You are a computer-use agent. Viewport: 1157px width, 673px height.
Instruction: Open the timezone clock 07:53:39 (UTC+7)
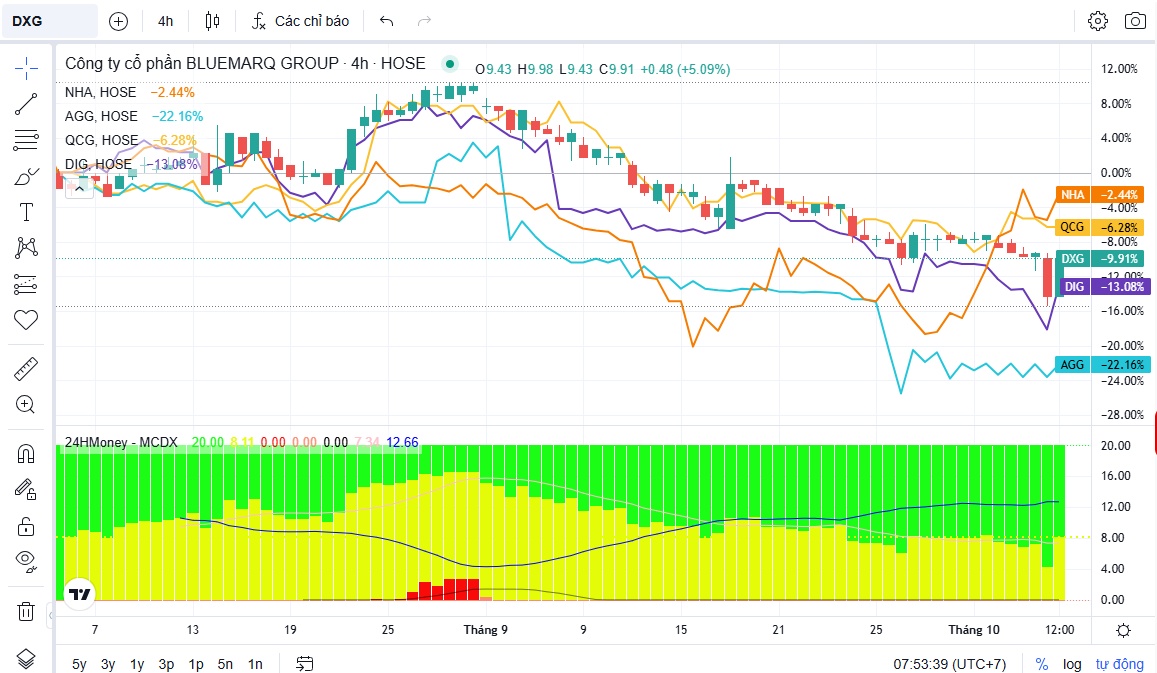pos(950,664)
